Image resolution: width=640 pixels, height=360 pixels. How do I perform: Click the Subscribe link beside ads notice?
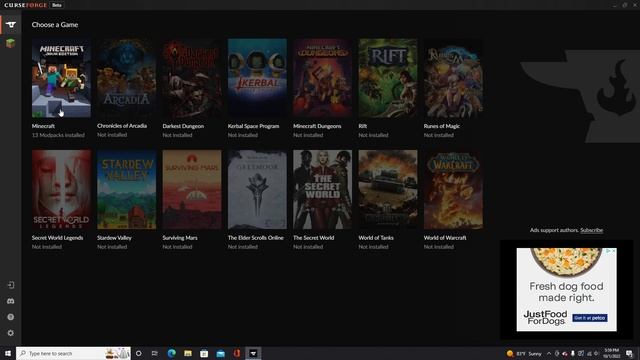tap(591, 230)
